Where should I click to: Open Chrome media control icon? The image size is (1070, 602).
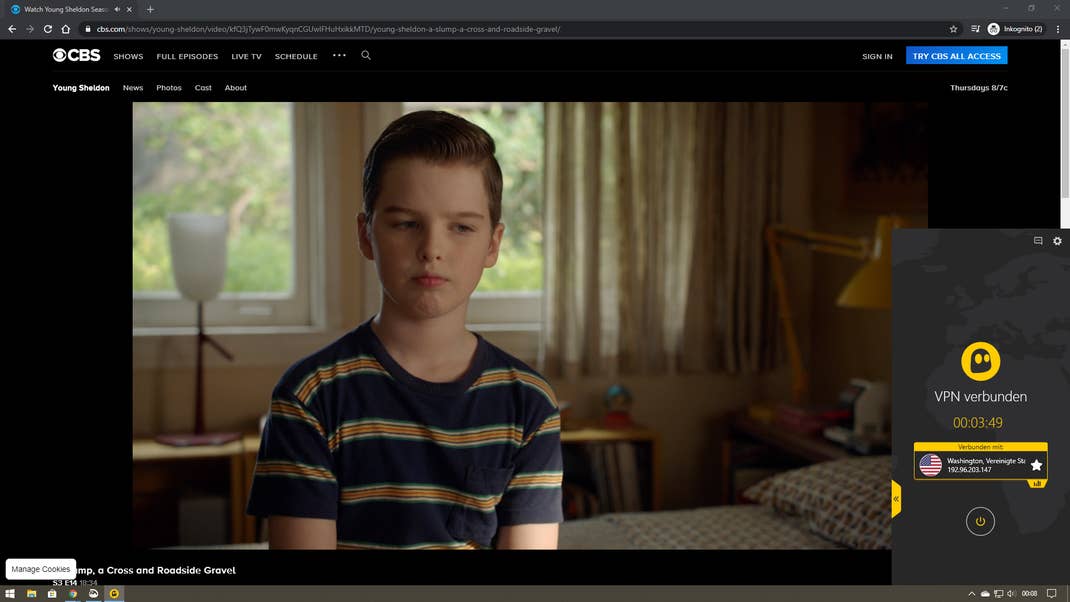click(x=976, y=29)
